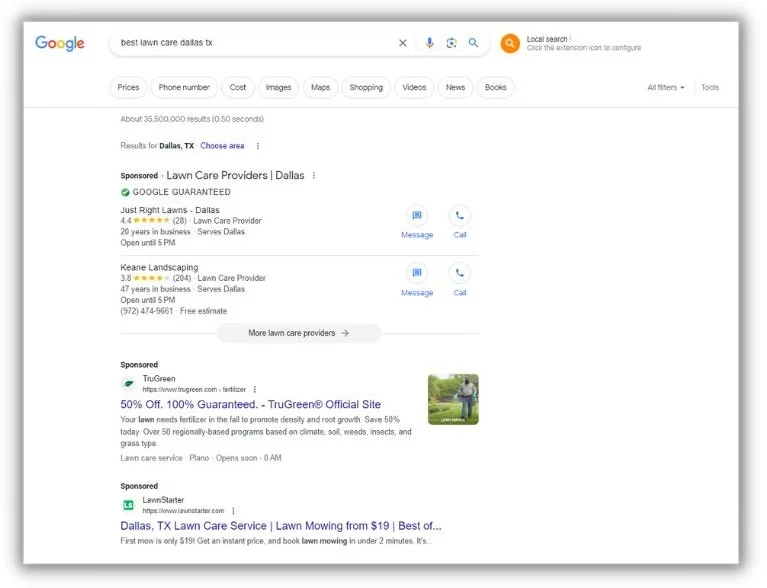
Task: Click the TruGreen advertiser name
Action: click(159, 379)
